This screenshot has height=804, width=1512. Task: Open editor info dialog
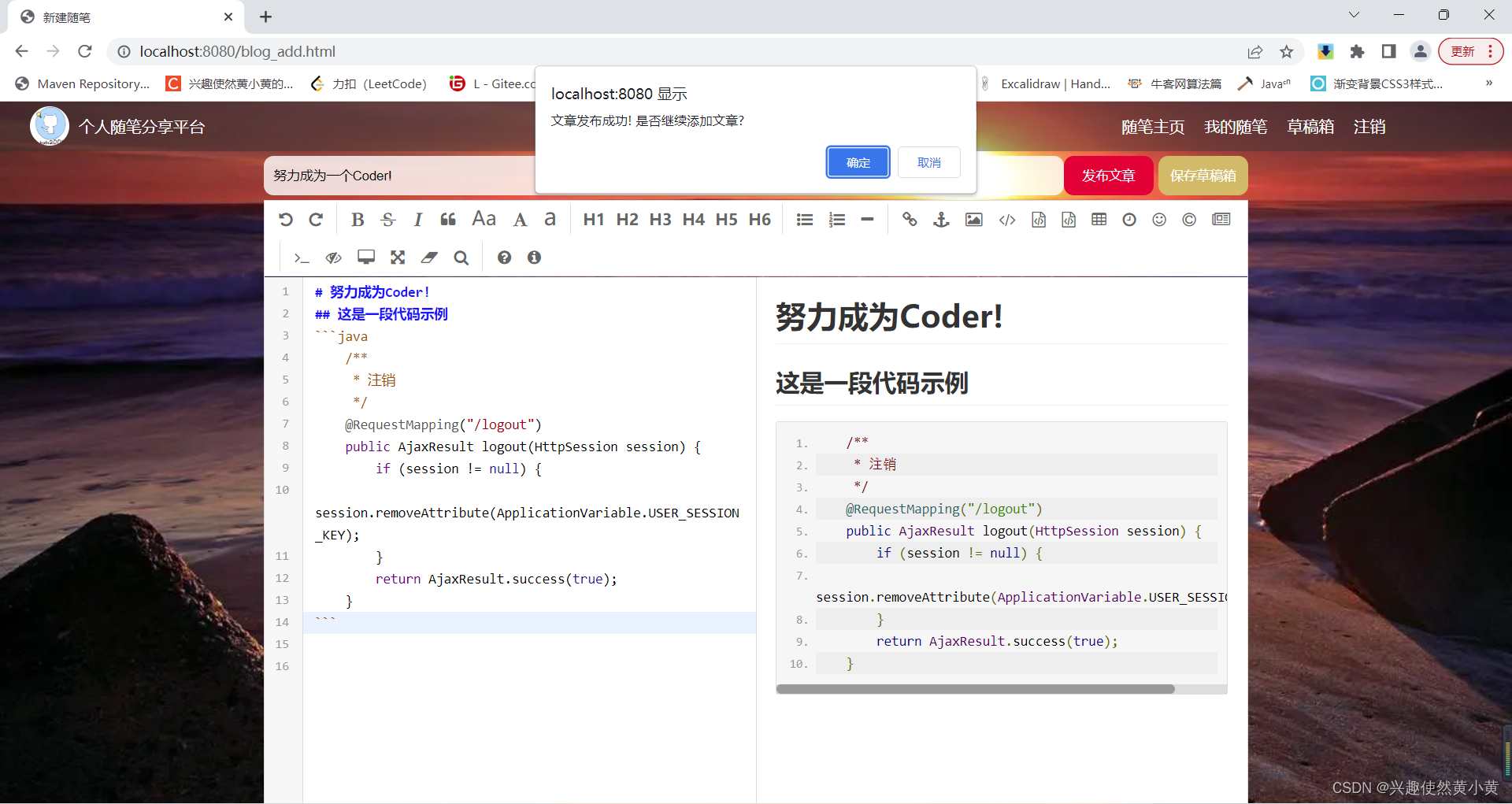click(534, 258)
